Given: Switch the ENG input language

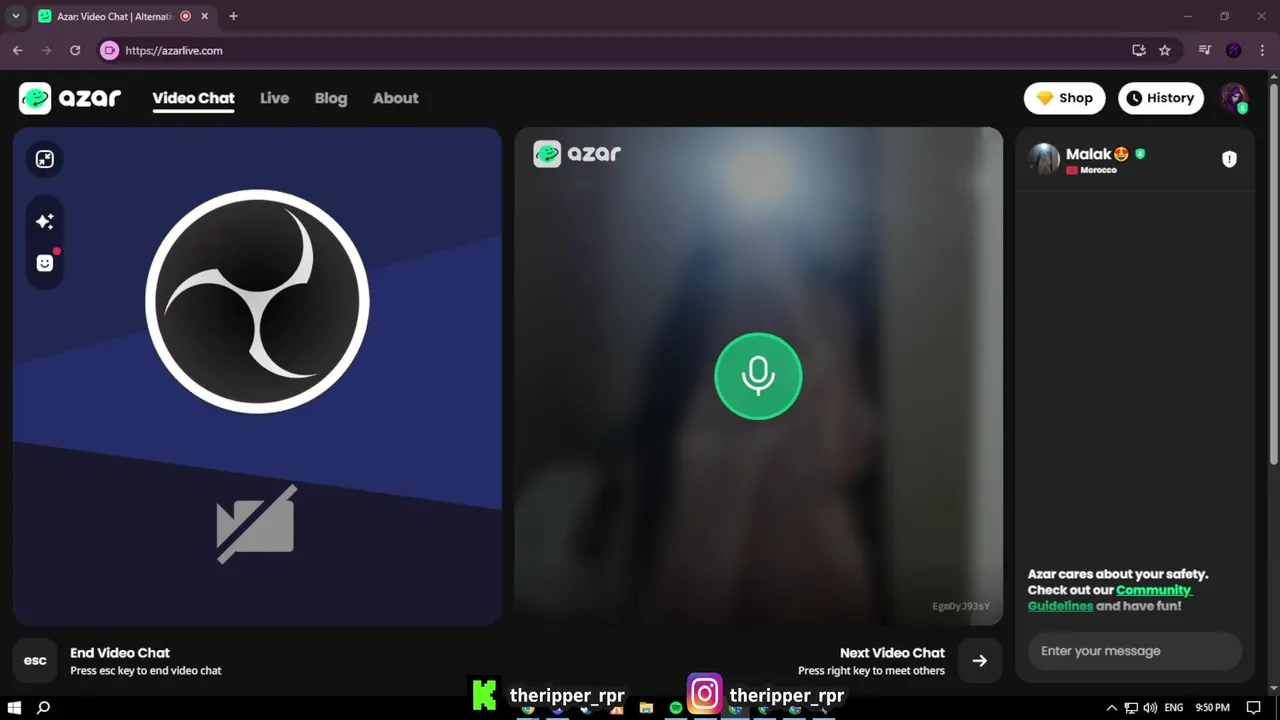Looking at the screenshot, I should 1174,708.
